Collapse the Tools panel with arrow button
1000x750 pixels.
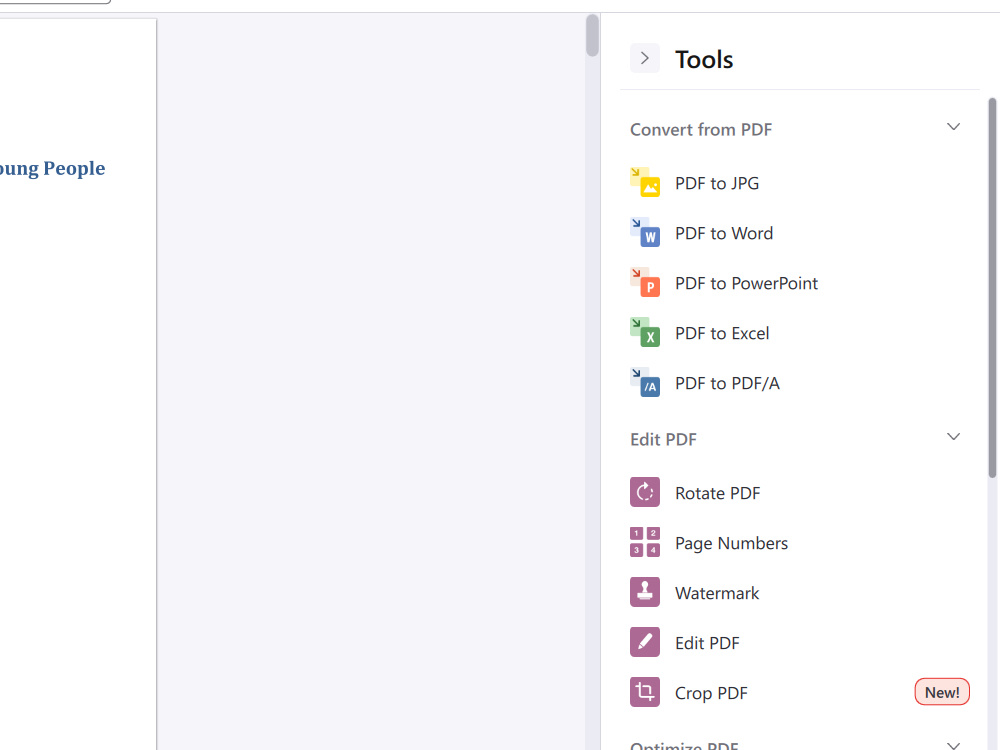(645, 58)
